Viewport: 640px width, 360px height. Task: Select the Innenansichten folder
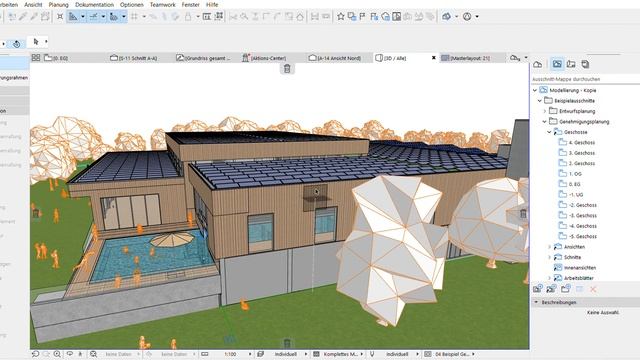point(575,268)
